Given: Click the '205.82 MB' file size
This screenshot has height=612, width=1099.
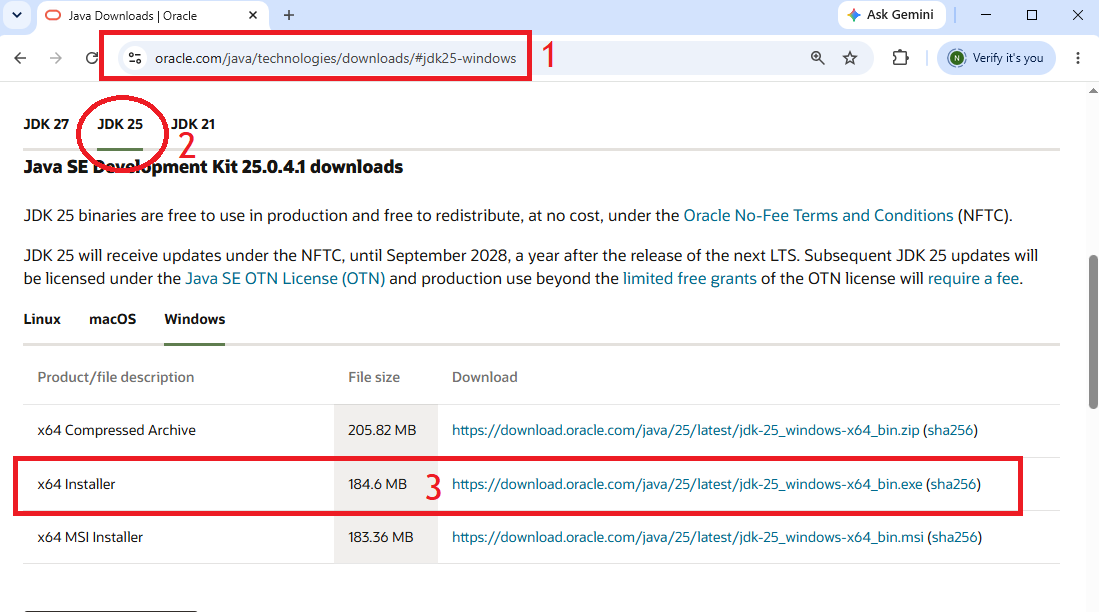Looking at the screenshot, I should (382, 430).
